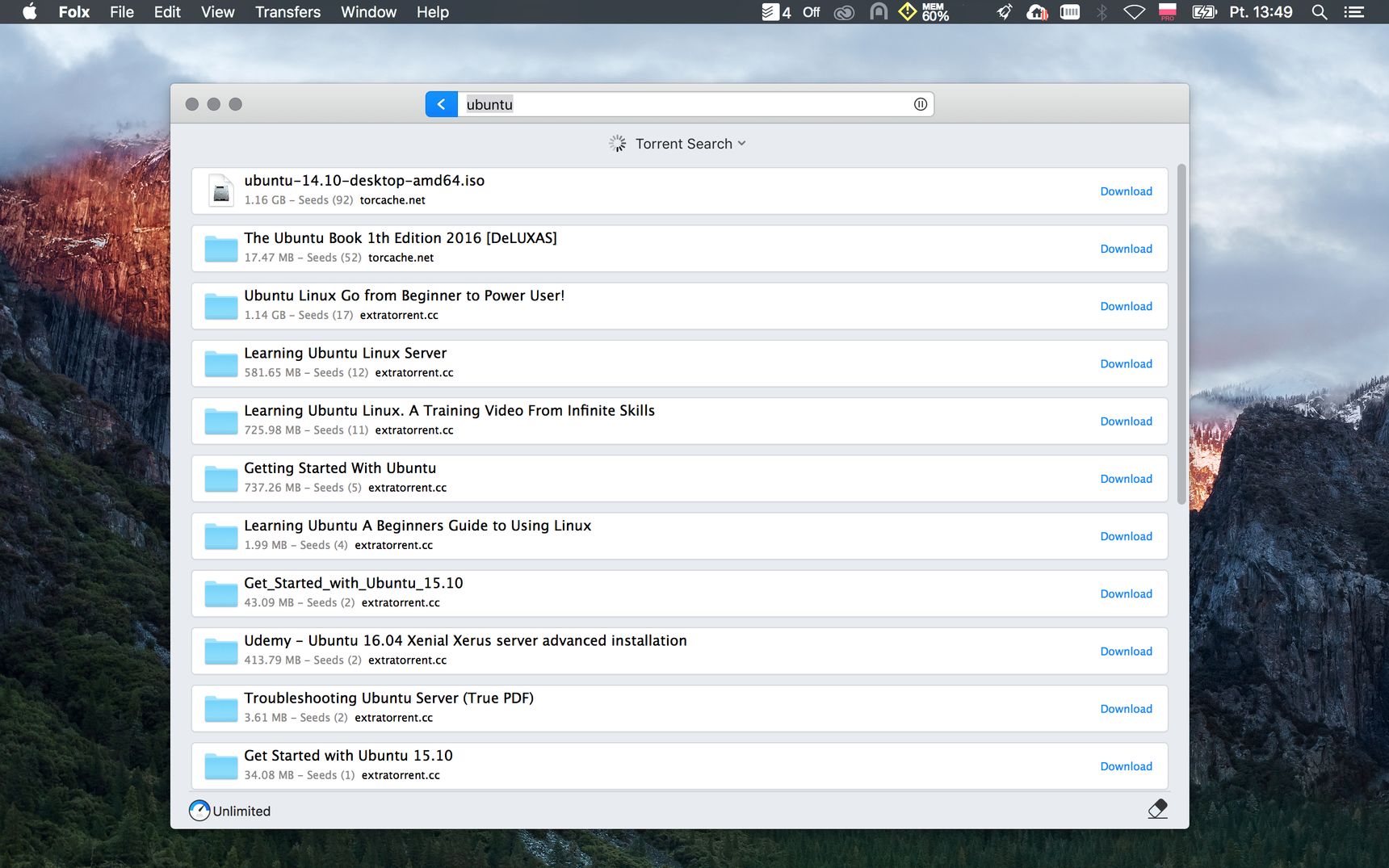Select 'Get Started with Ubuntu 15.10' title
Image resolution: width=1389 pixels, height=868 pixels.
click(348, 756)
